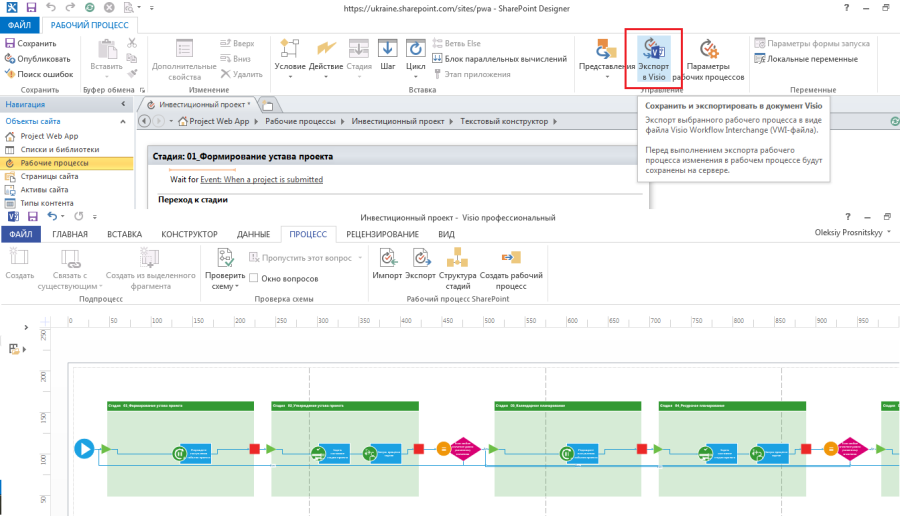Open Локальные переменные

[x=806, y=59]
